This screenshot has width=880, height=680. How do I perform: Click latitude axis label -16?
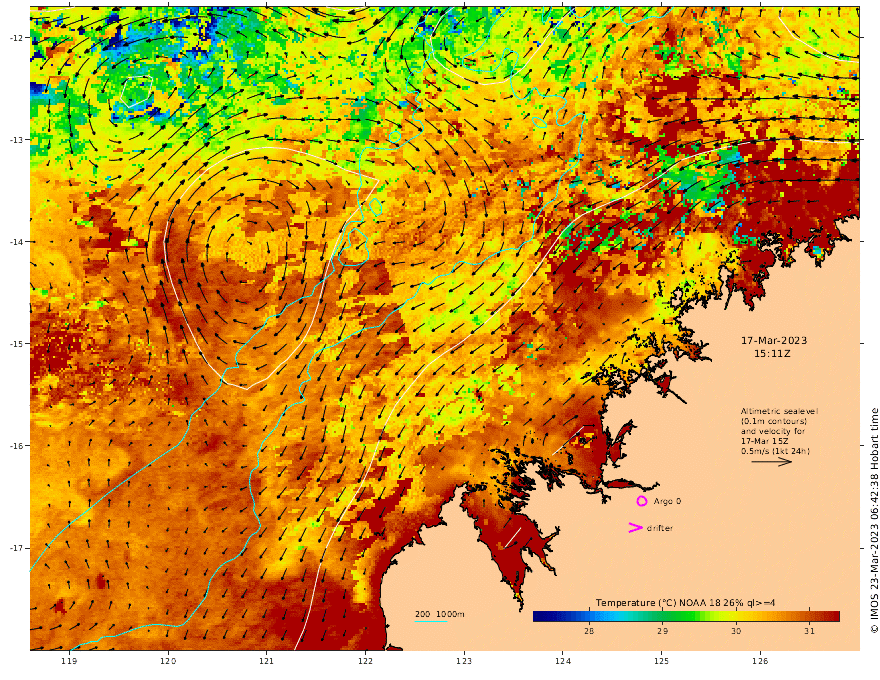pyautogui.click(x=16, y=446)
